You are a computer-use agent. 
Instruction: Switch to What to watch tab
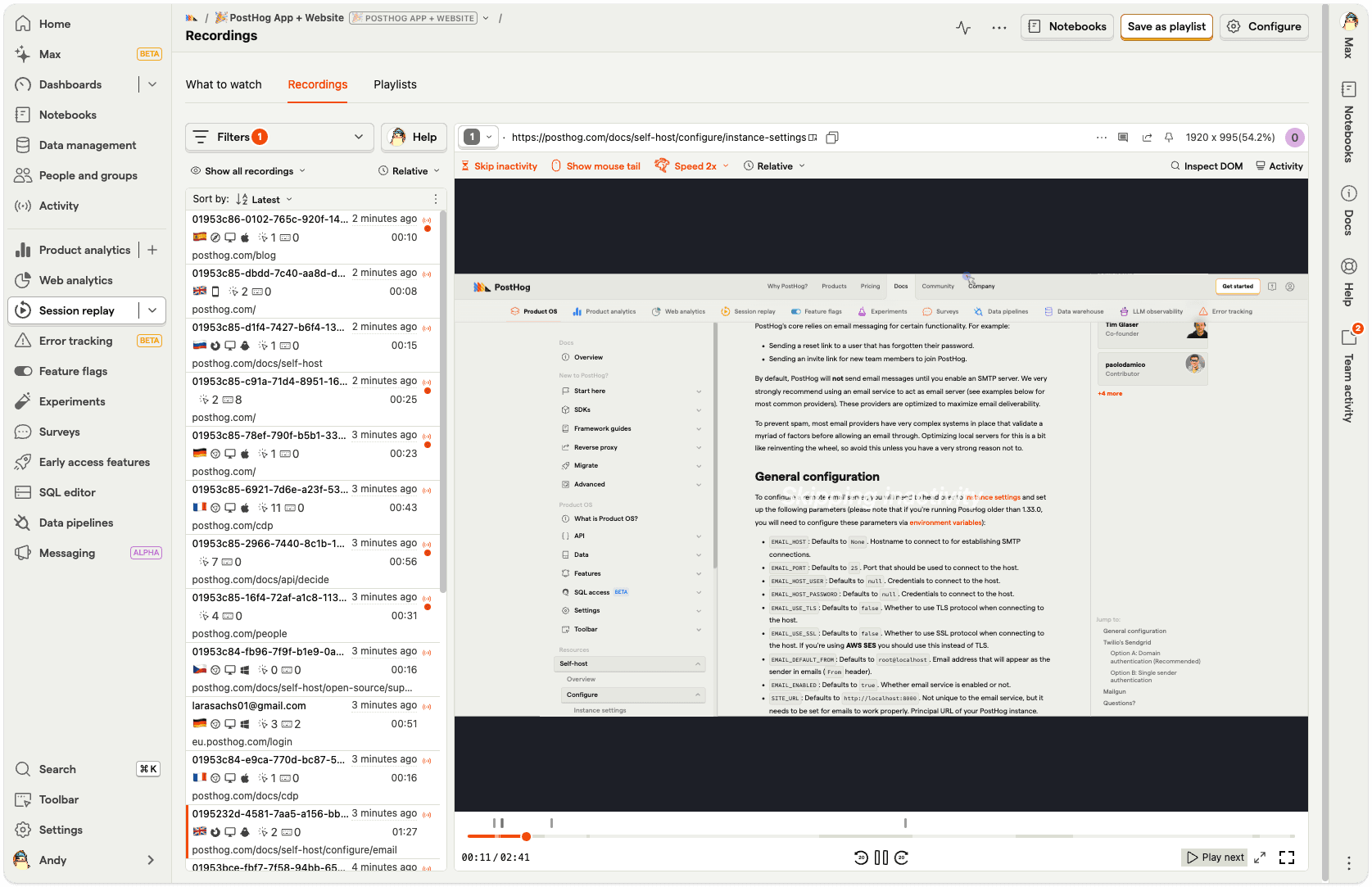[224, 84]
